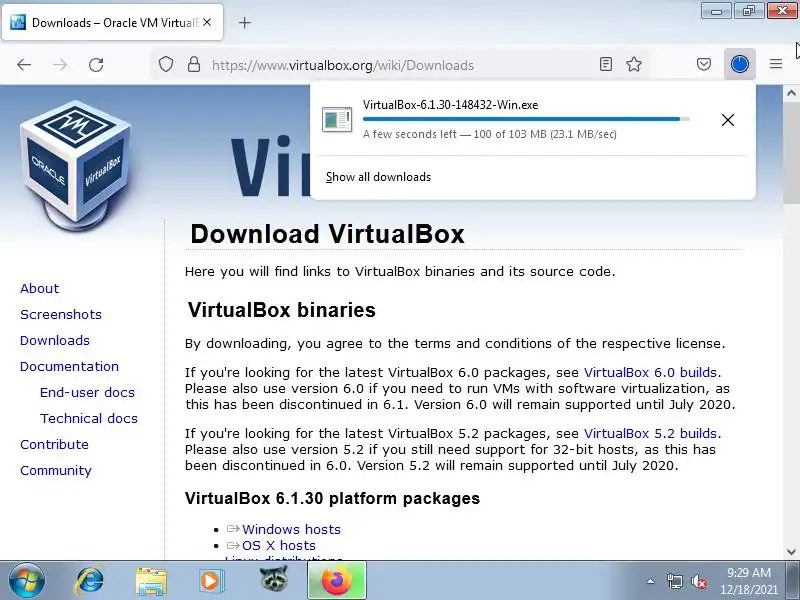Click the VirtualBox-6.1.30-148432-Win.exe file name
This screenshot has width=800, height=600.
(451, 105)
